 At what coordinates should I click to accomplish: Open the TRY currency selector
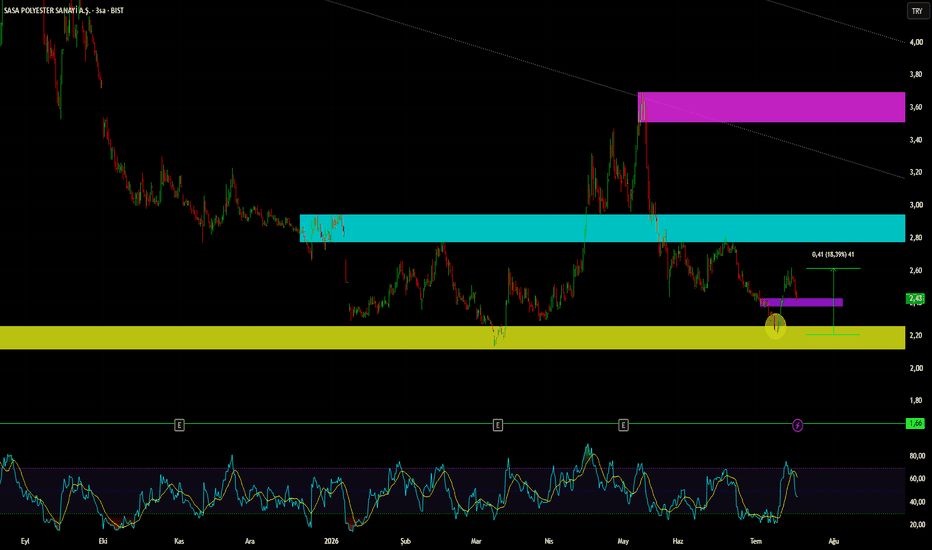(x=917, y=11)
